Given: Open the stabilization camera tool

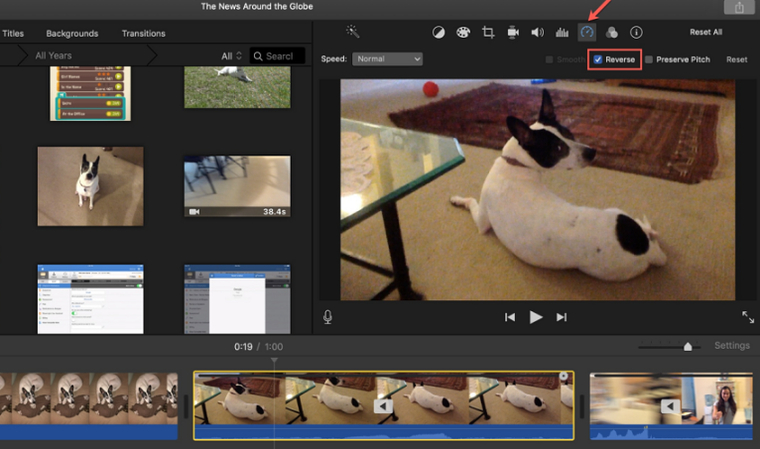Looking at the screenshot, I should (513, 32).
